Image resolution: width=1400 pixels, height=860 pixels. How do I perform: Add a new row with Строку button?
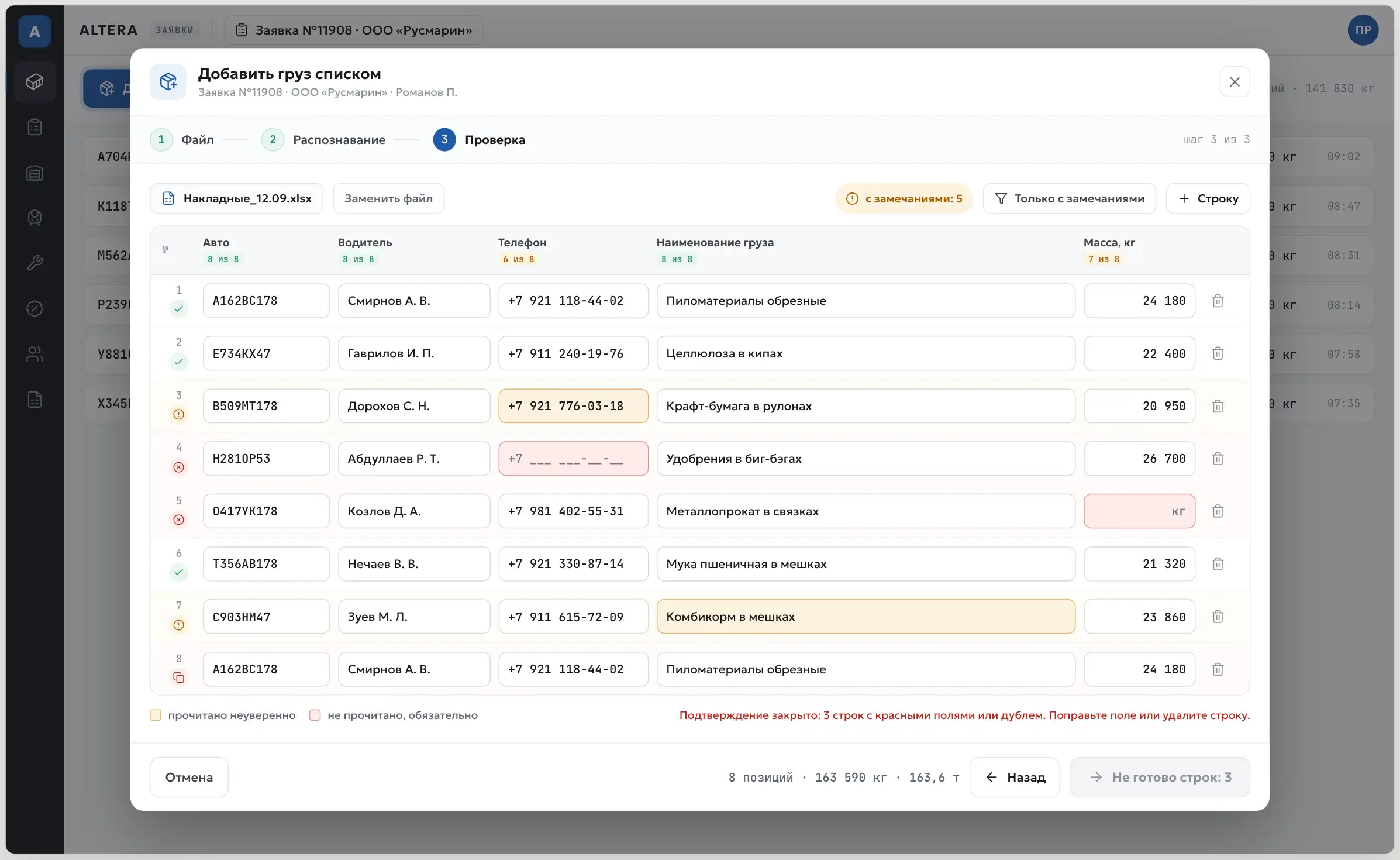pos(1208,198)
